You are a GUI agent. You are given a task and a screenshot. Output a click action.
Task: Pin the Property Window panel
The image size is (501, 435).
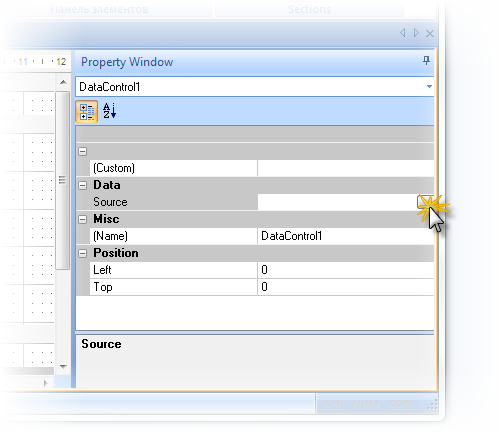tap(426, 61)
